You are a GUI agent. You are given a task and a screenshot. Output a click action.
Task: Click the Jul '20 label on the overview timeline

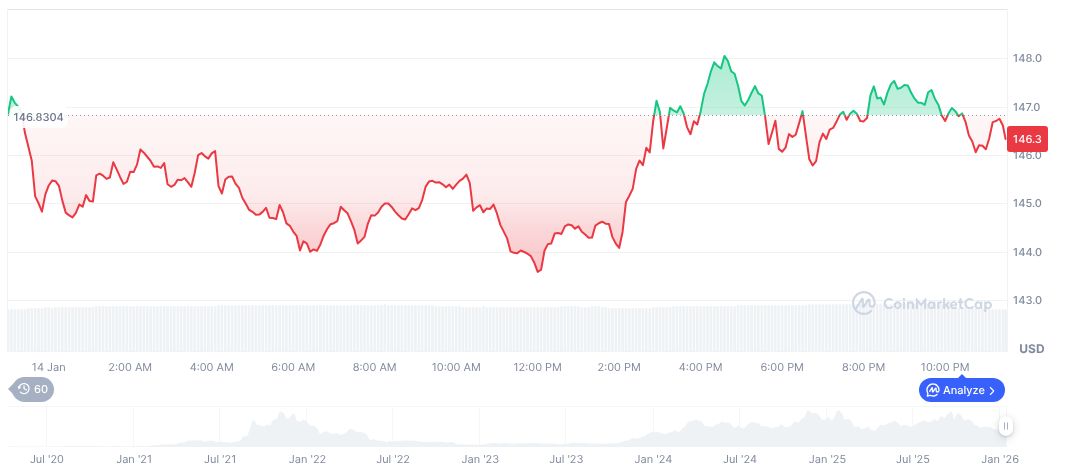(x=47, y=459)
